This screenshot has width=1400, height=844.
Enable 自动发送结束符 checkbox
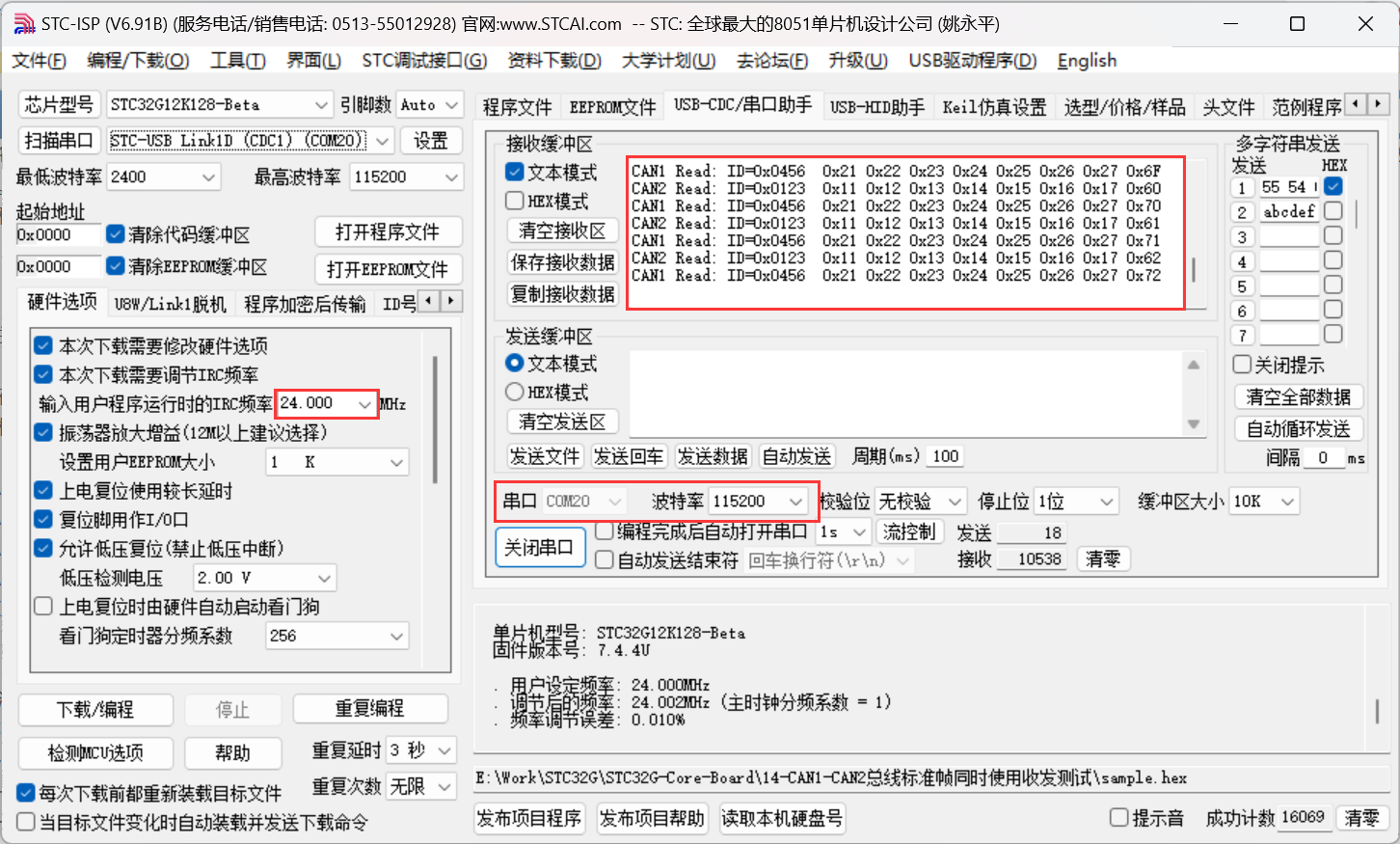605,560
